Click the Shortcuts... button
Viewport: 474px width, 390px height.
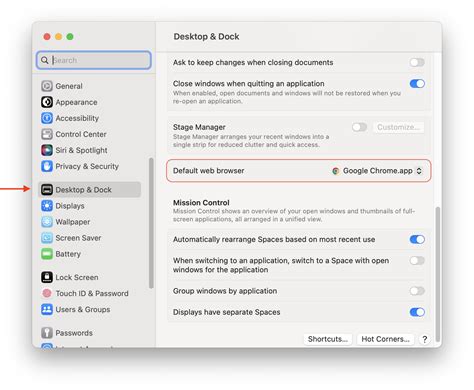point(328,339)
